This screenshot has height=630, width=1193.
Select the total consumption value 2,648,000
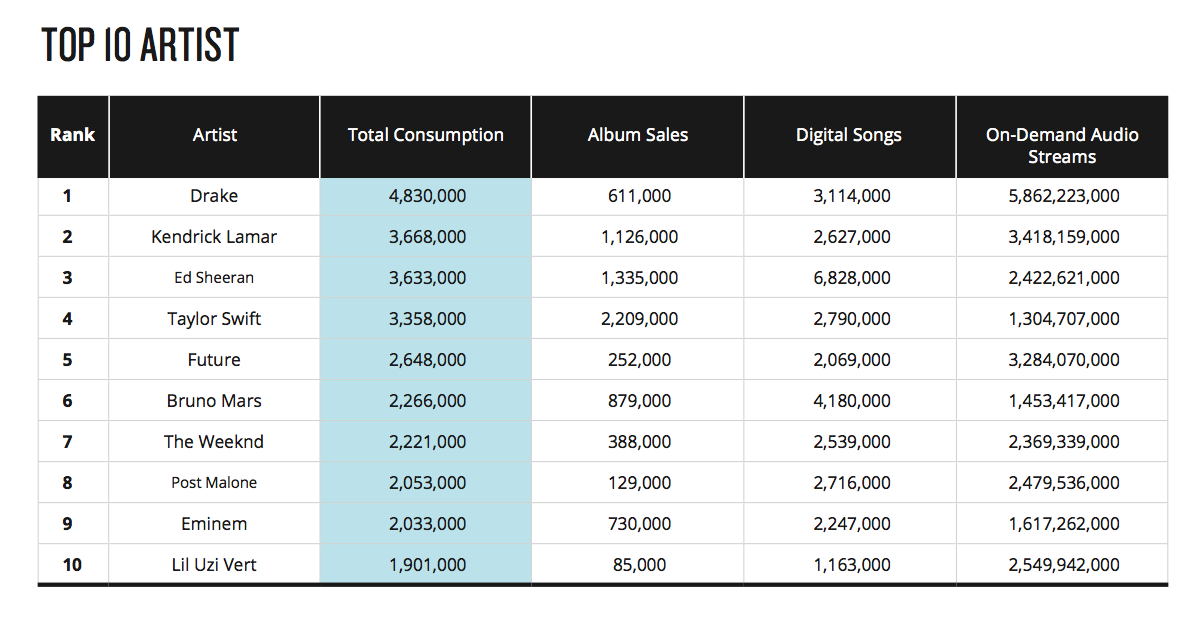pos(428,361)
